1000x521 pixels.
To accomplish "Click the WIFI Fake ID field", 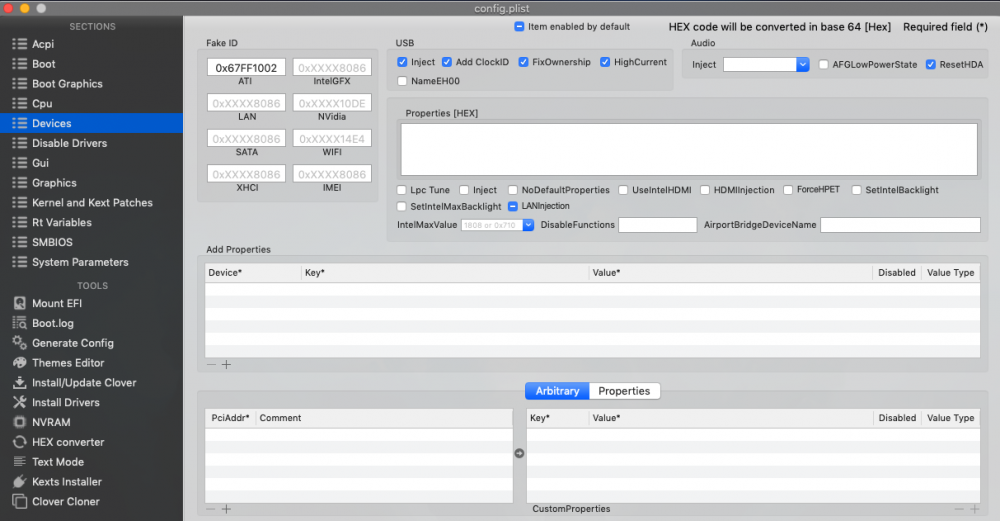I will pos(332,138).
